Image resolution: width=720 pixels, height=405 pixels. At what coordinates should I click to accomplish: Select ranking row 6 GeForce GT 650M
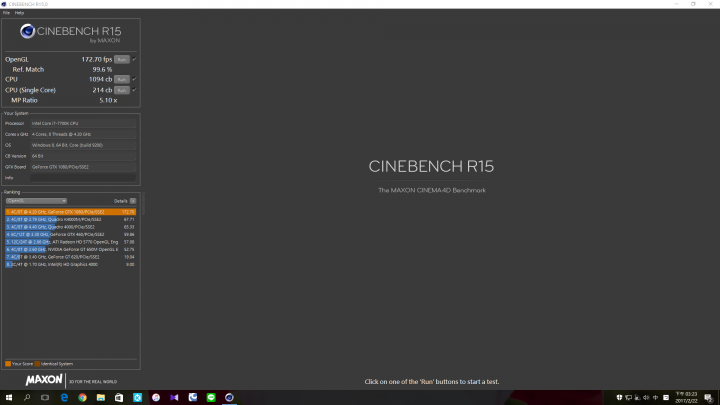coord(70,249)
